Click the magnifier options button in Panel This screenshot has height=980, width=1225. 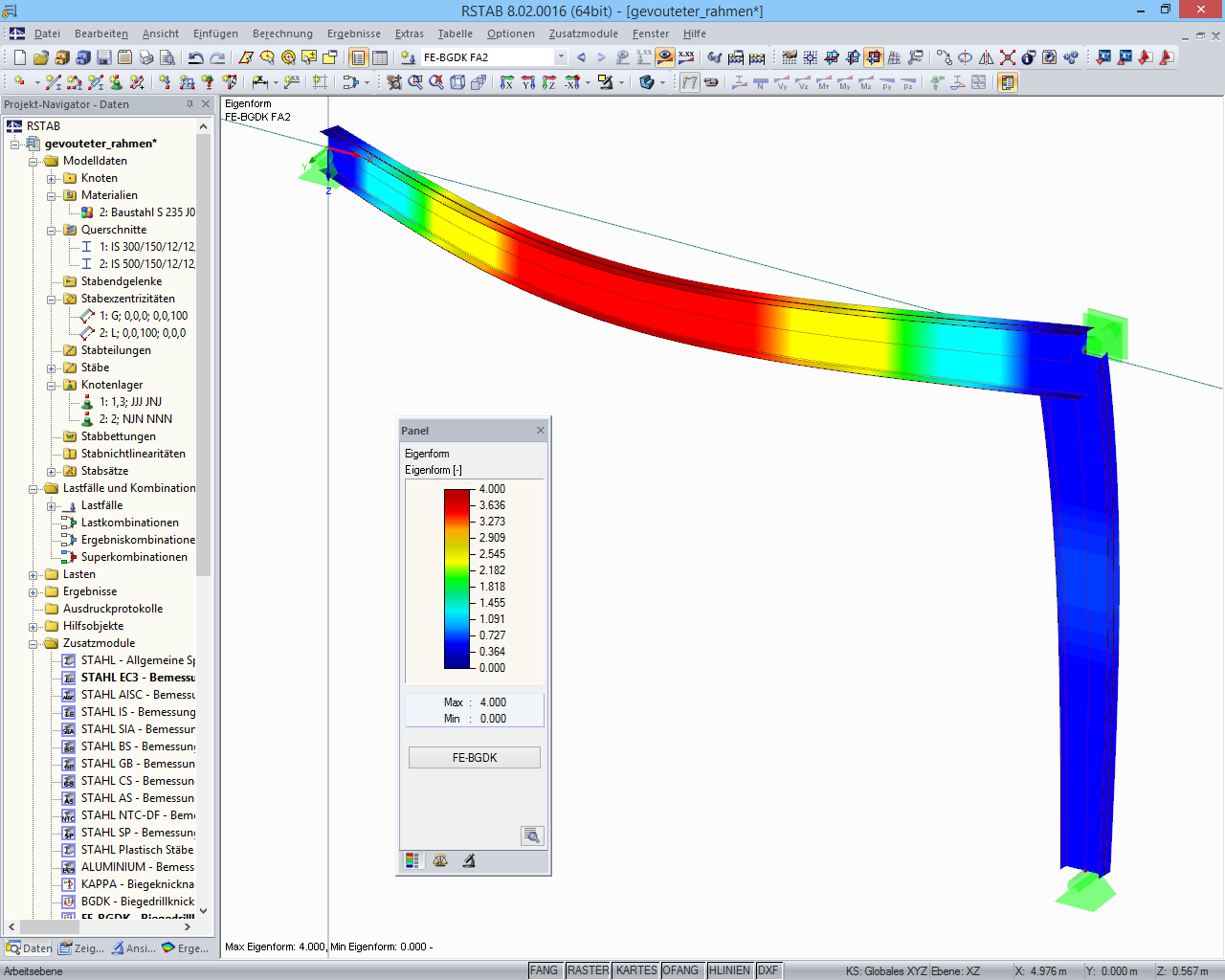pyautogui.click(x=532, y=835)
